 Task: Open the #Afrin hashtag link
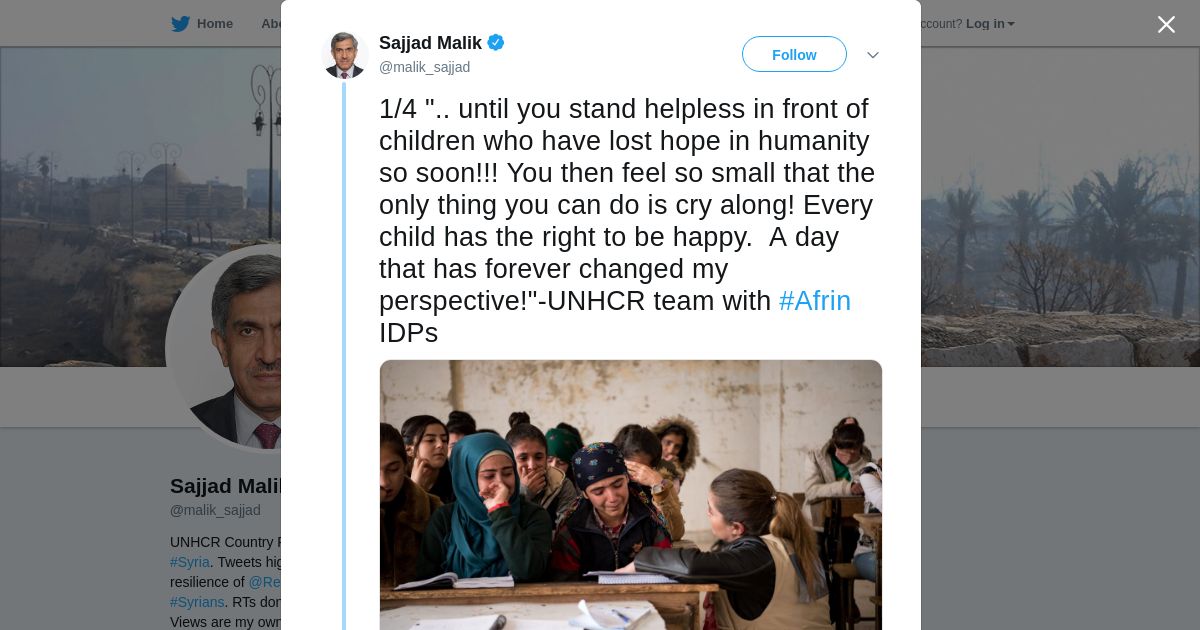click(x=814, y=301)
